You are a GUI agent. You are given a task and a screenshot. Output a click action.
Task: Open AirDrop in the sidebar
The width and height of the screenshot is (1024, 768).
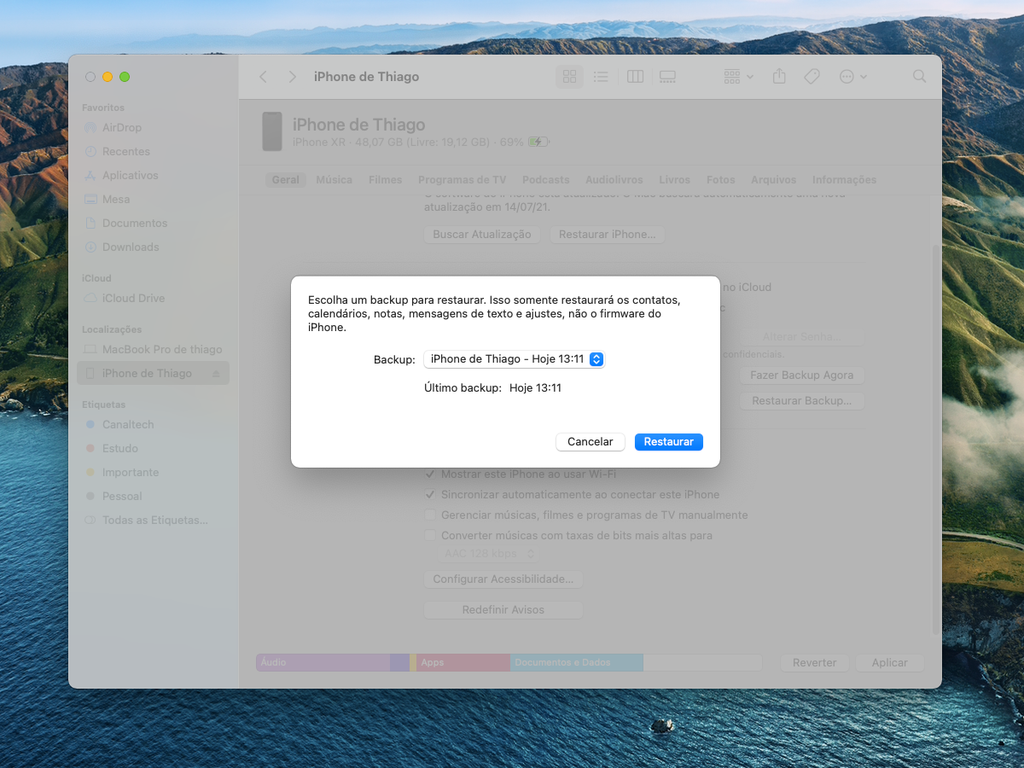tap(121, 127)
